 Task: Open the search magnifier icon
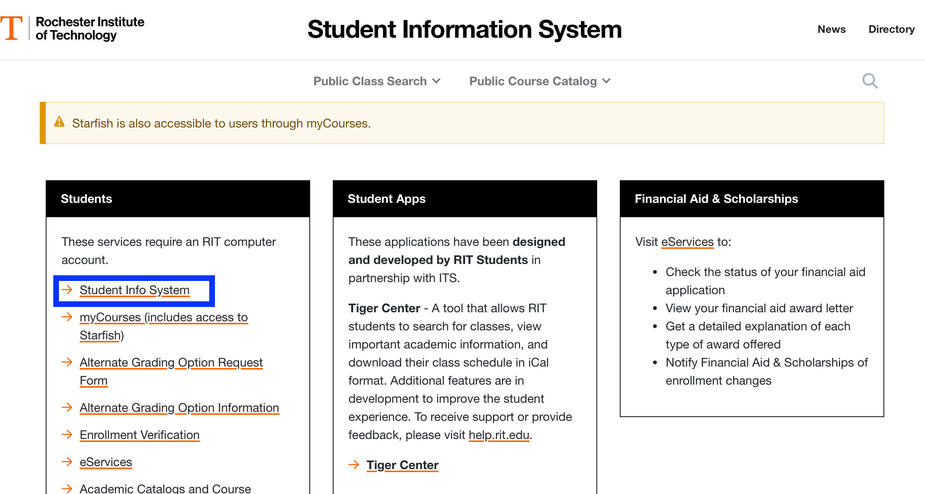pos(870,81)
